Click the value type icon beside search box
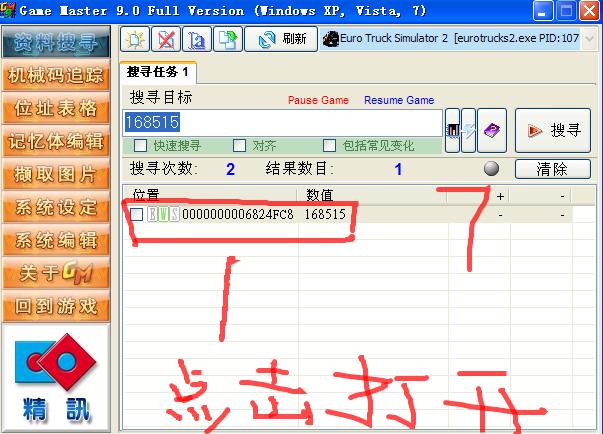Viewport: 603px width, 434px height. coord(452,130)
